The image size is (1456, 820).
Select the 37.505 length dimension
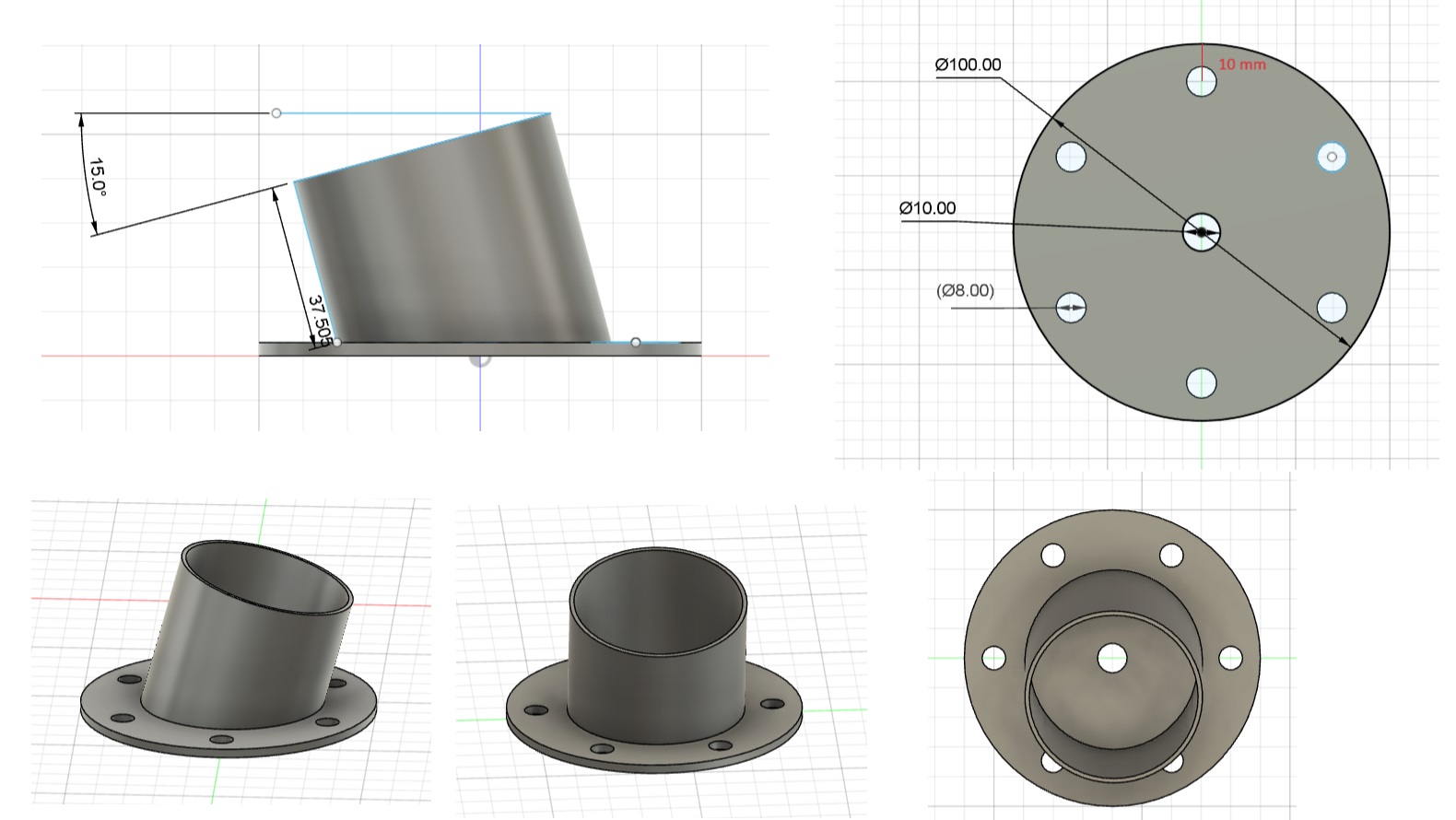320,321
